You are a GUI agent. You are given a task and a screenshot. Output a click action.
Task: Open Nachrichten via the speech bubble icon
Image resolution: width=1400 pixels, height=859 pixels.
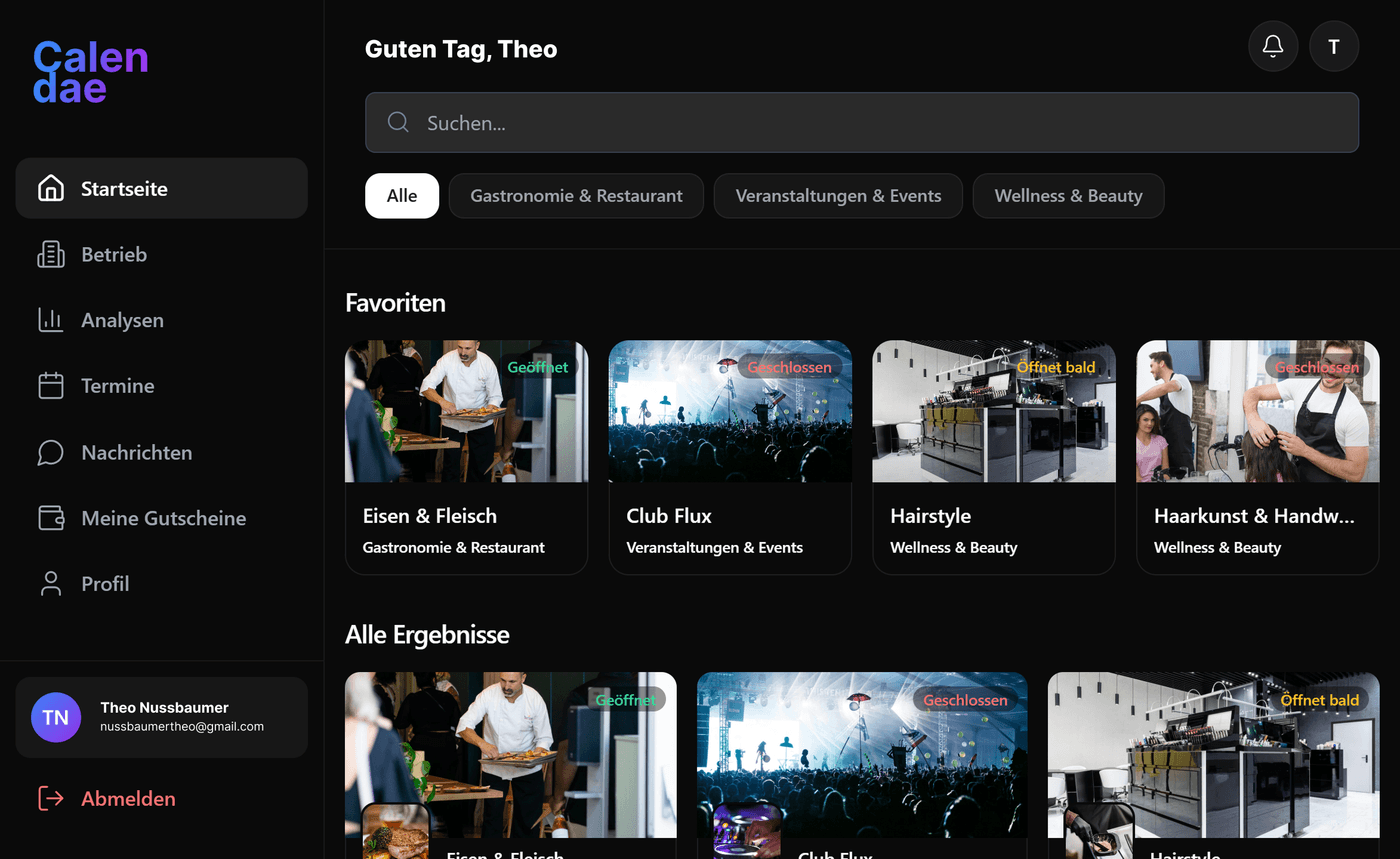pos(50,452)
